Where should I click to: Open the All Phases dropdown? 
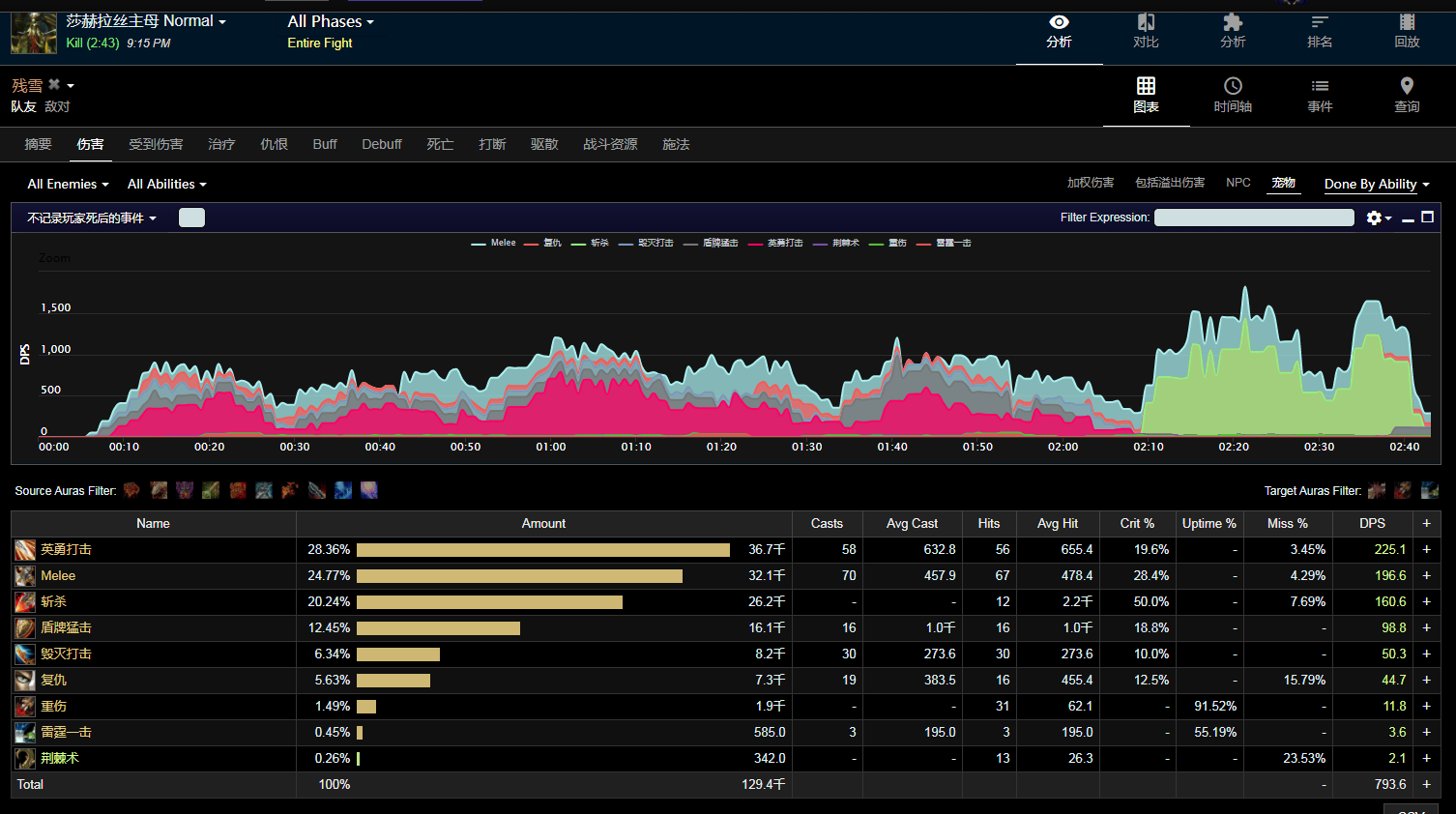pos(331,21)
